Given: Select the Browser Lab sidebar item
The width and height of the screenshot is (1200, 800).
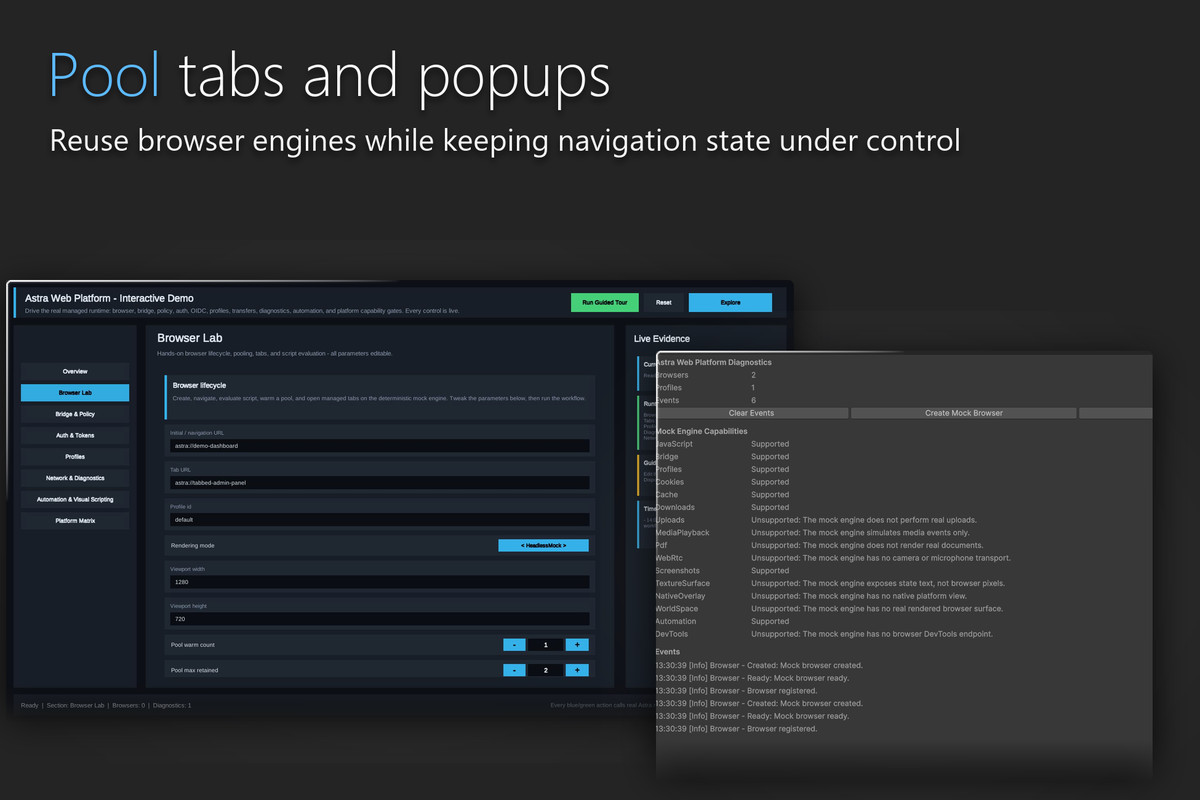Looking at the screenshot, I should pos(75,393).
